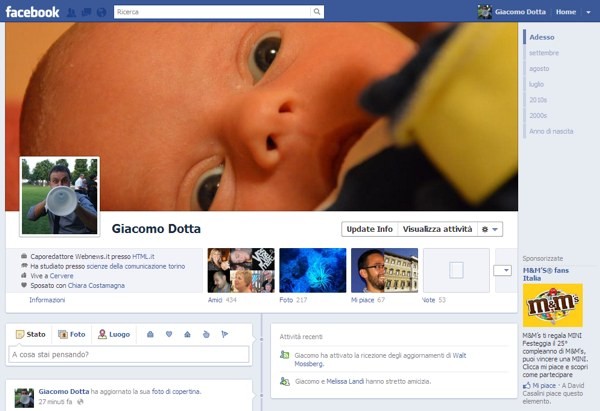
Task: Click the Amici 434 label
Action: click(x=222, y=300)
